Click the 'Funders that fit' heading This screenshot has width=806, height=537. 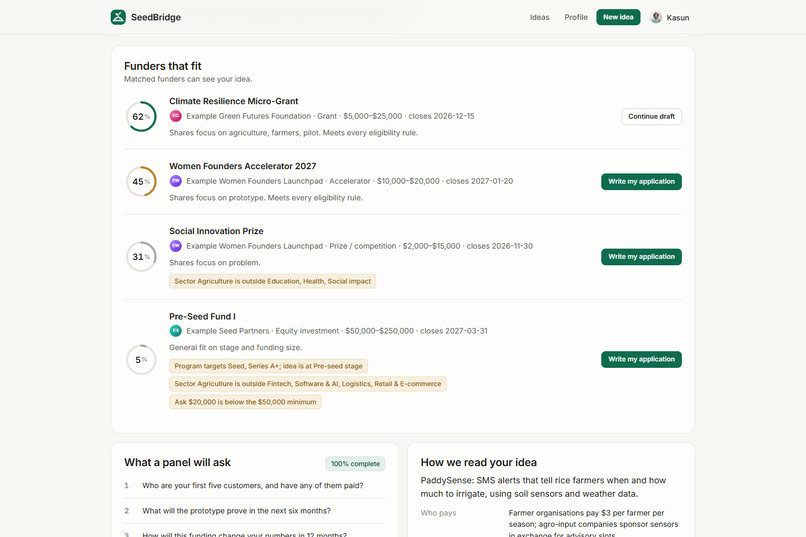click(162, 66)
